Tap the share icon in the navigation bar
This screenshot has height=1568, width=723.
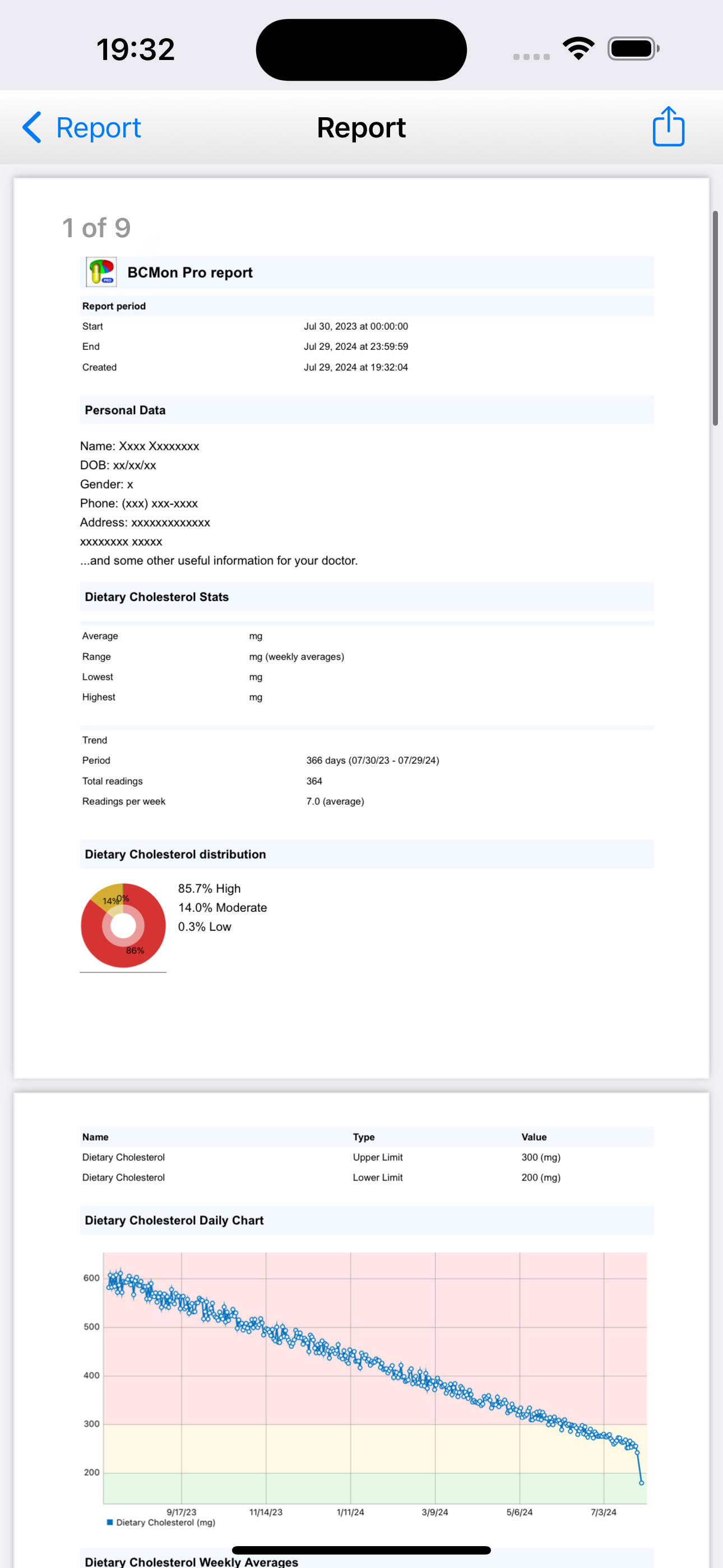pos(668,127)
